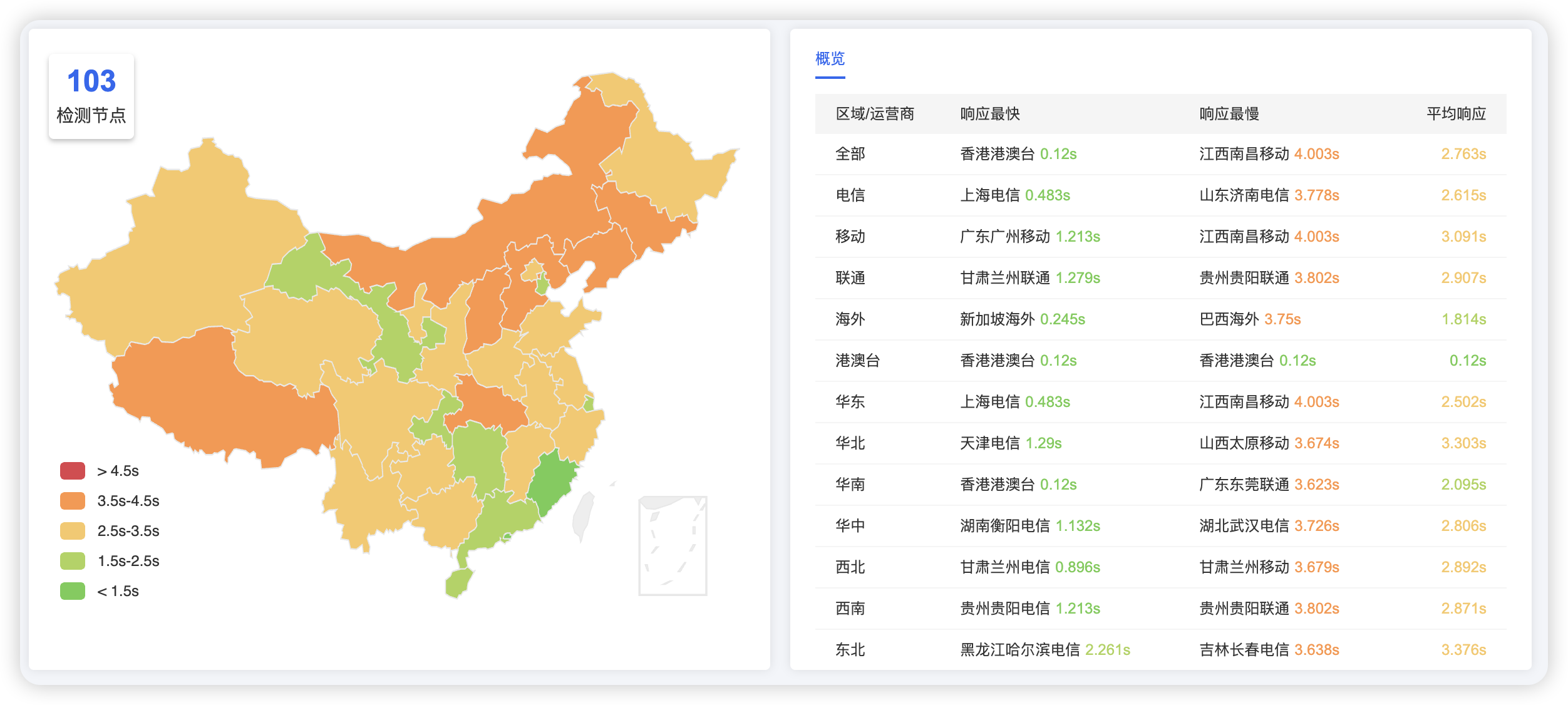Select the 港澳台 row label
The image size is (1568, 705).
pos(858,361)
